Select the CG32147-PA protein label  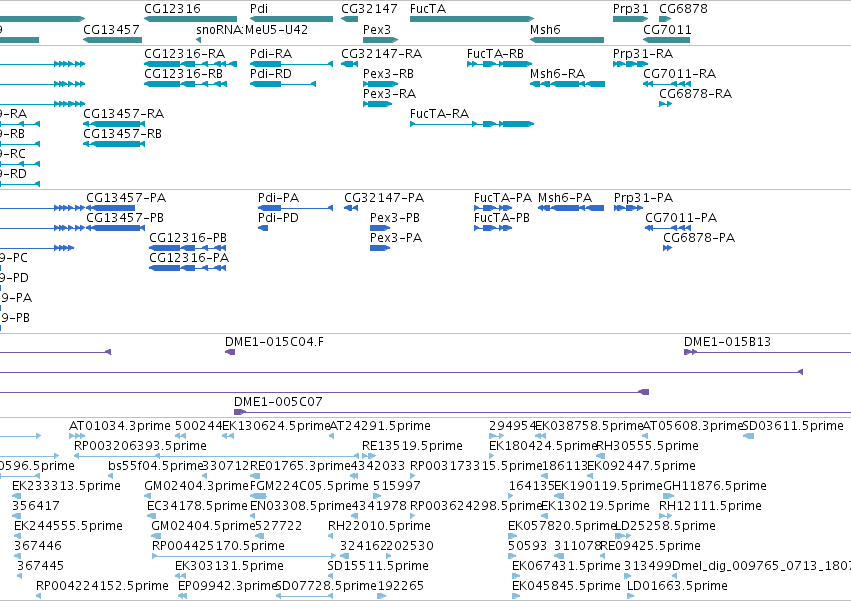(384, 198)
